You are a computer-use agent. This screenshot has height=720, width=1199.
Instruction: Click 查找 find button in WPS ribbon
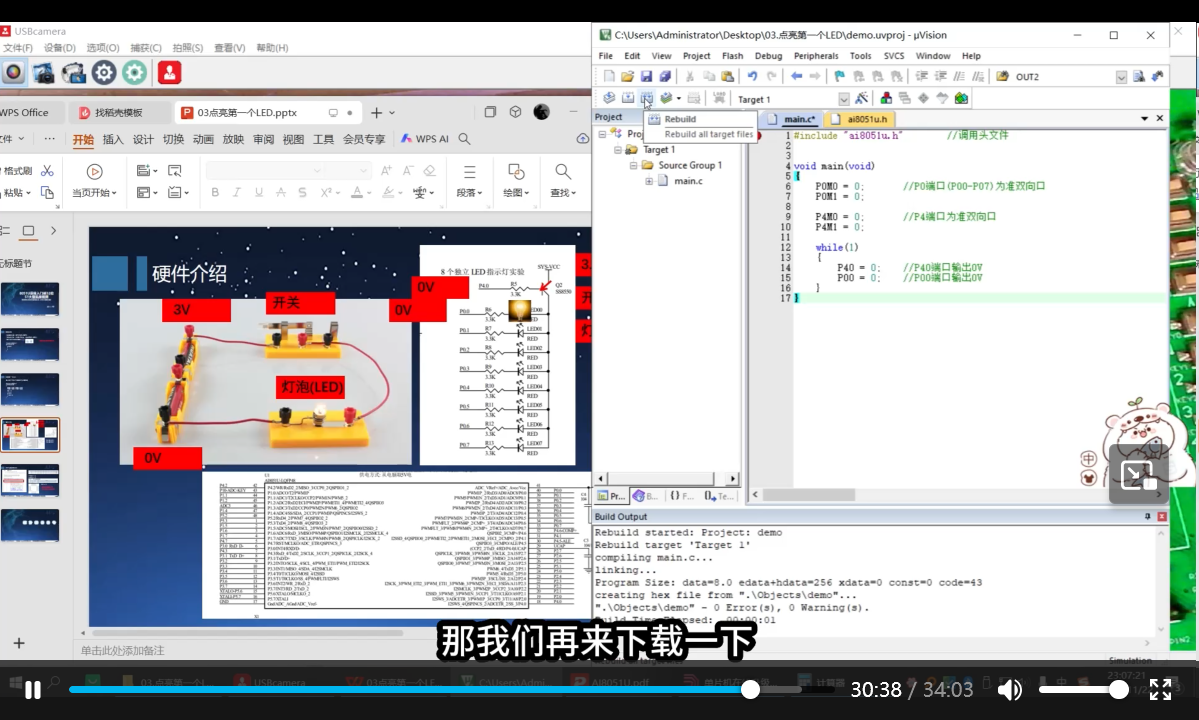[563, 180]
